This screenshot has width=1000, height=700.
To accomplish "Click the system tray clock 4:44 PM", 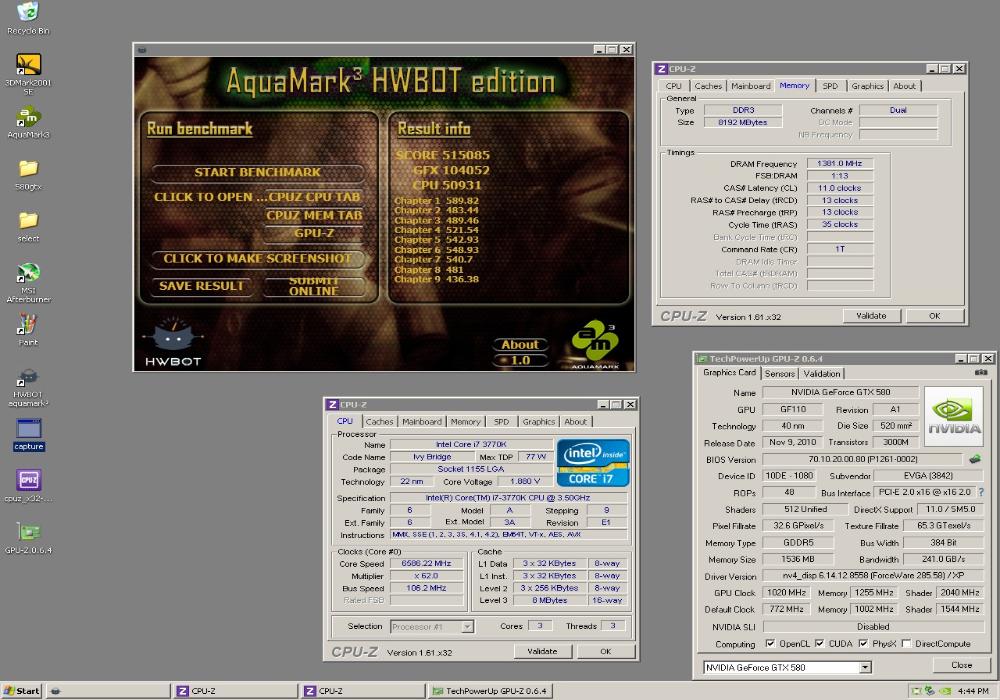I will click(973, 690).
